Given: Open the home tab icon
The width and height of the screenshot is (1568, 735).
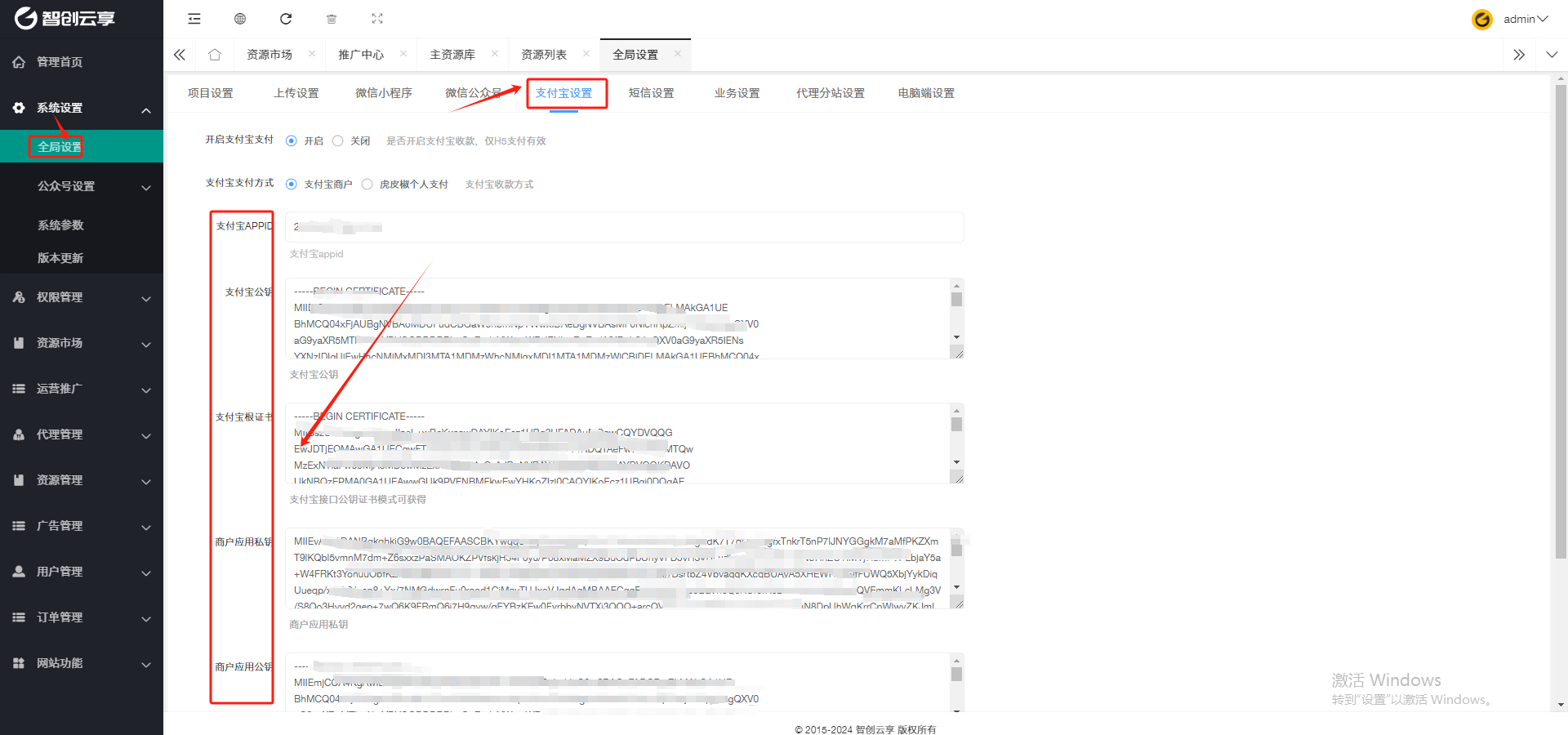Looking at the screenshot, I should coord(215,55).
